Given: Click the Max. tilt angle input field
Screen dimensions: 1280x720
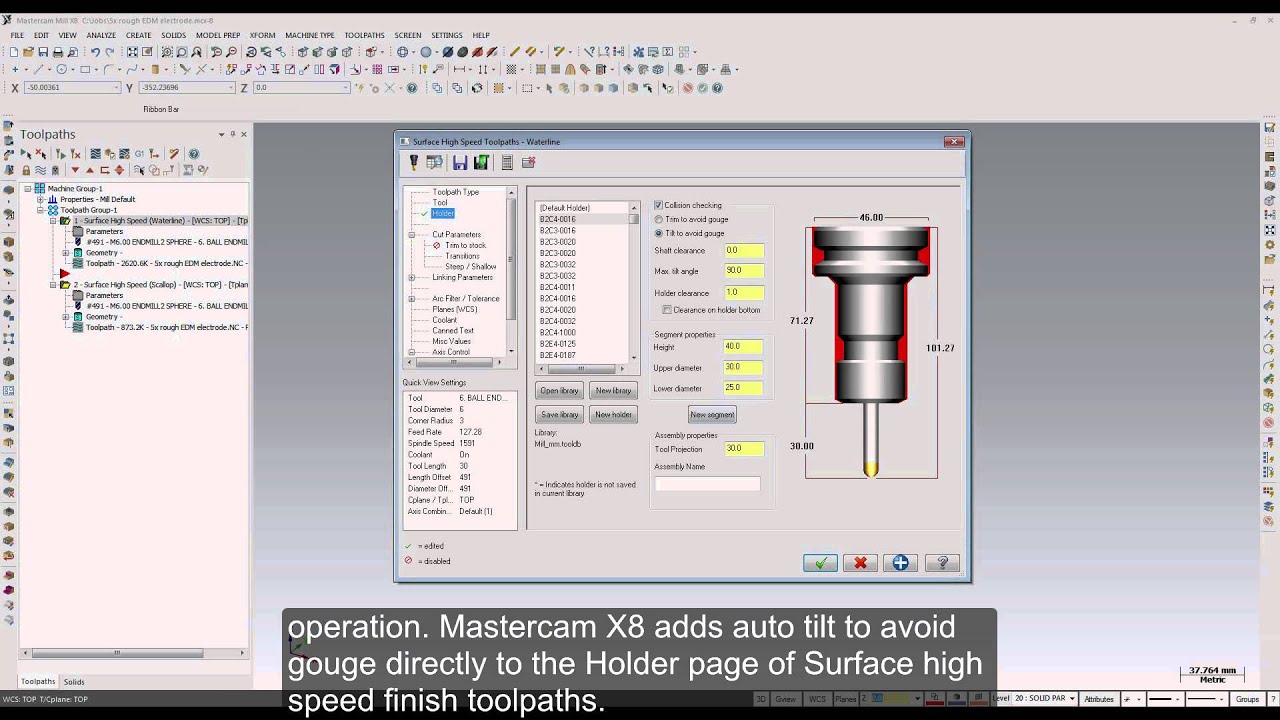Looking at the screenshot, I should (x=743, y=271).
